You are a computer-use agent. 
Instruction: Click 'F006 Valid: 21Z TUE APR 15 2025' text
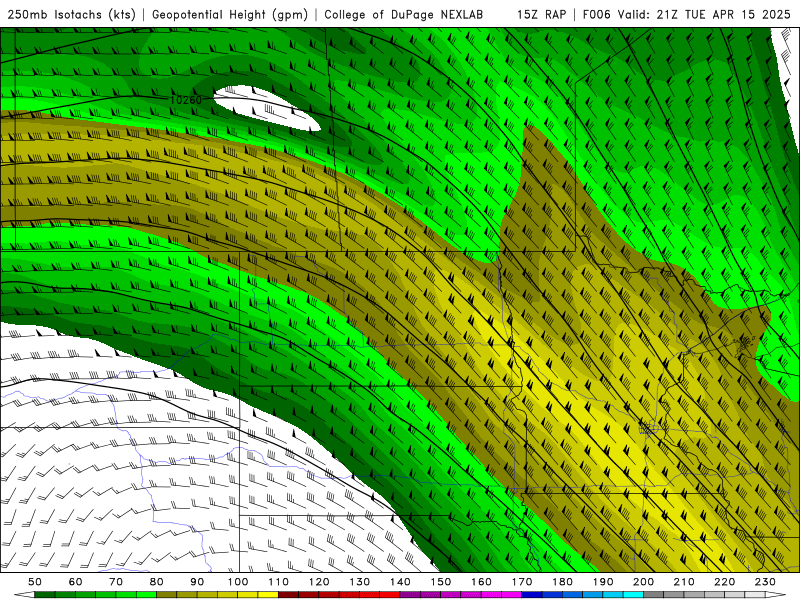click(686, 14)
